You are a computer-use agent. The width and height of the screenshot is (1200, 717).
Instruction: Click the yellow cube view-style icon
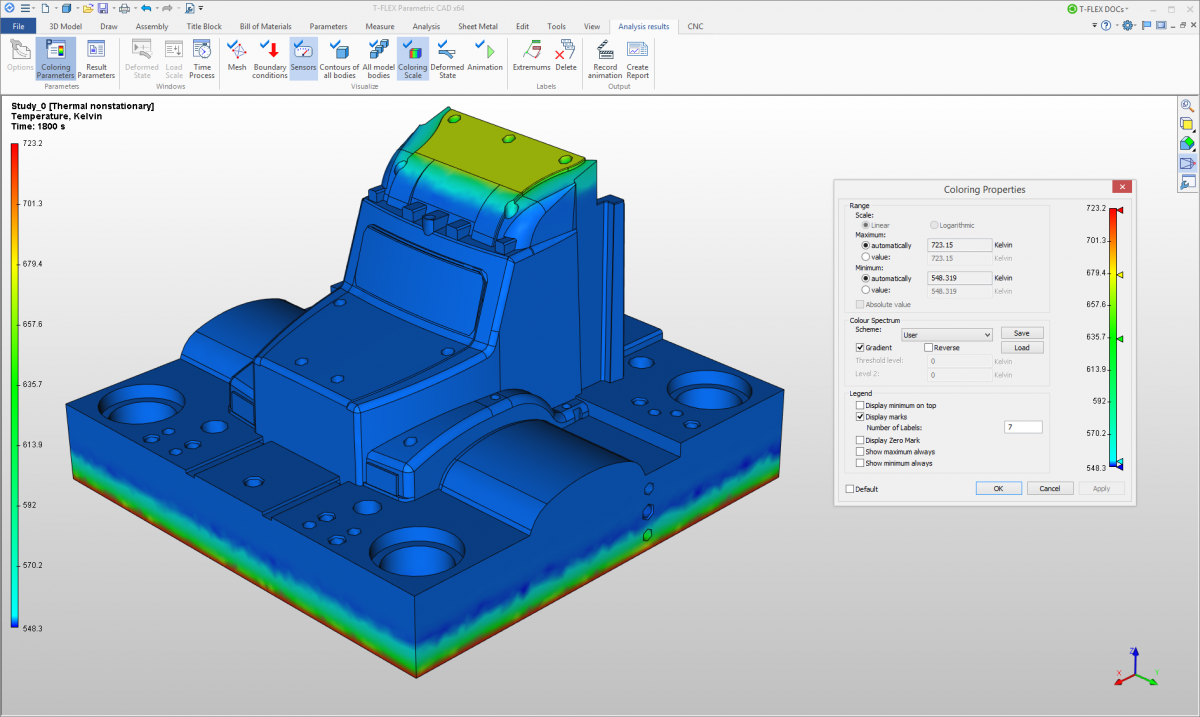(x=1187, y=124)
